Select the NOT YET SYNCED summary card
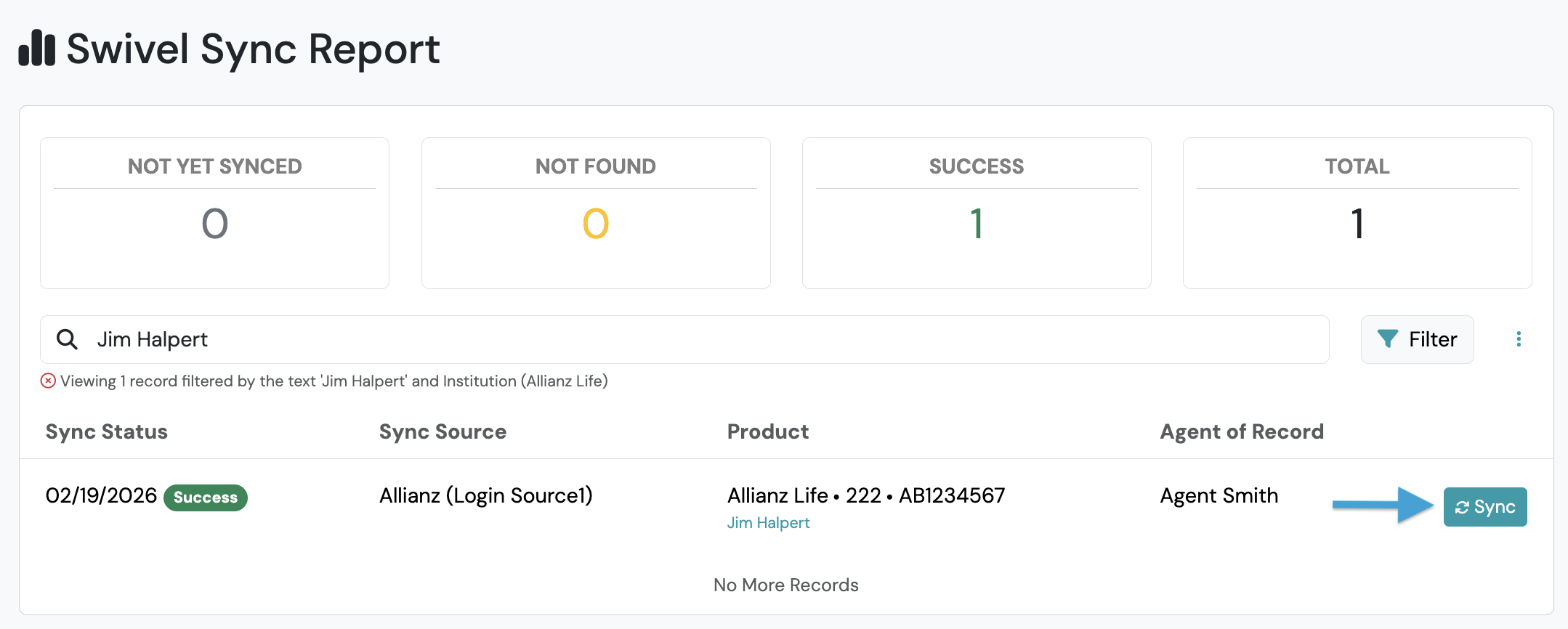 (x=214, y=213)
